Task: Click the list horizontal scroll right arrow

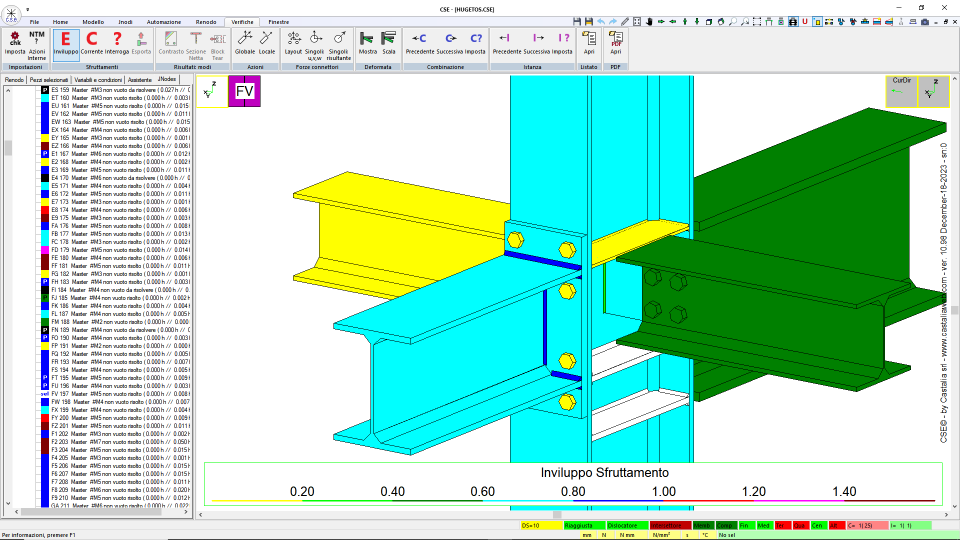Action: point(186,512)
